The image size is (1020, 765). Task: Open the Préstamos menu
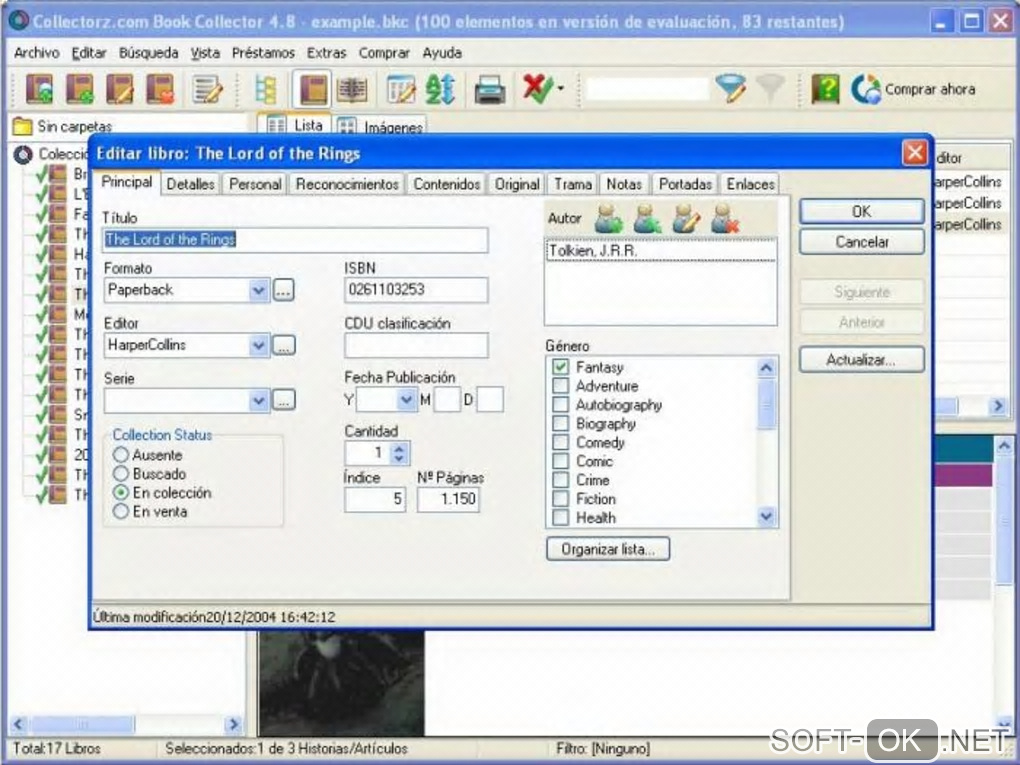pyautogui.click(x=263, y=53)
